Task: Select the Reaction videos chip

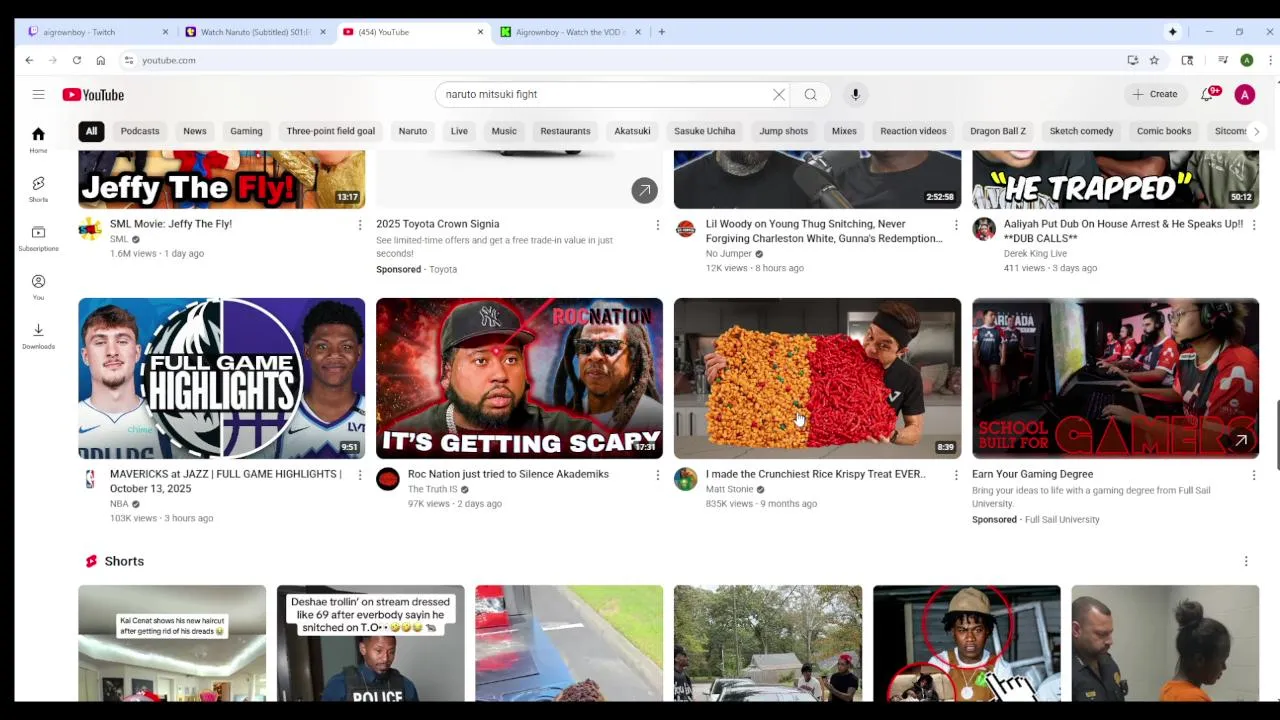Action: [x=913, y=131]
